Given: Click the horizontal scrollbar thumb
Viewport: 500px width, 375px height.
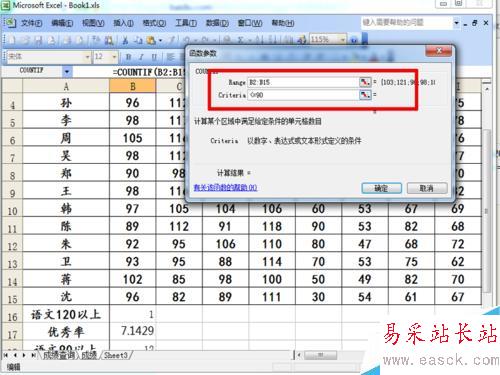Looking at the screenshot, I should tap(320, 355).
